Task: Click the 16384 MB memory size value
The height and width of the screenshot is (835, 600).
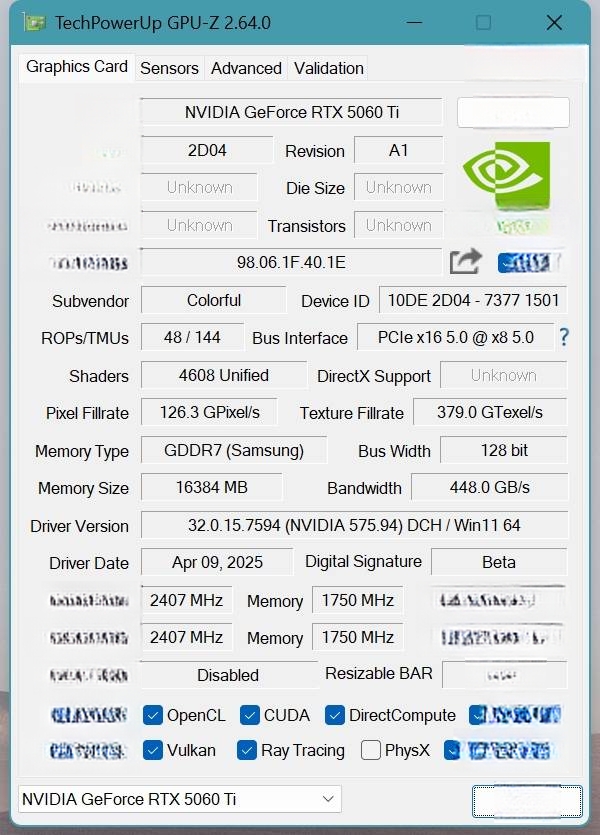Action: tap(211, 487)
